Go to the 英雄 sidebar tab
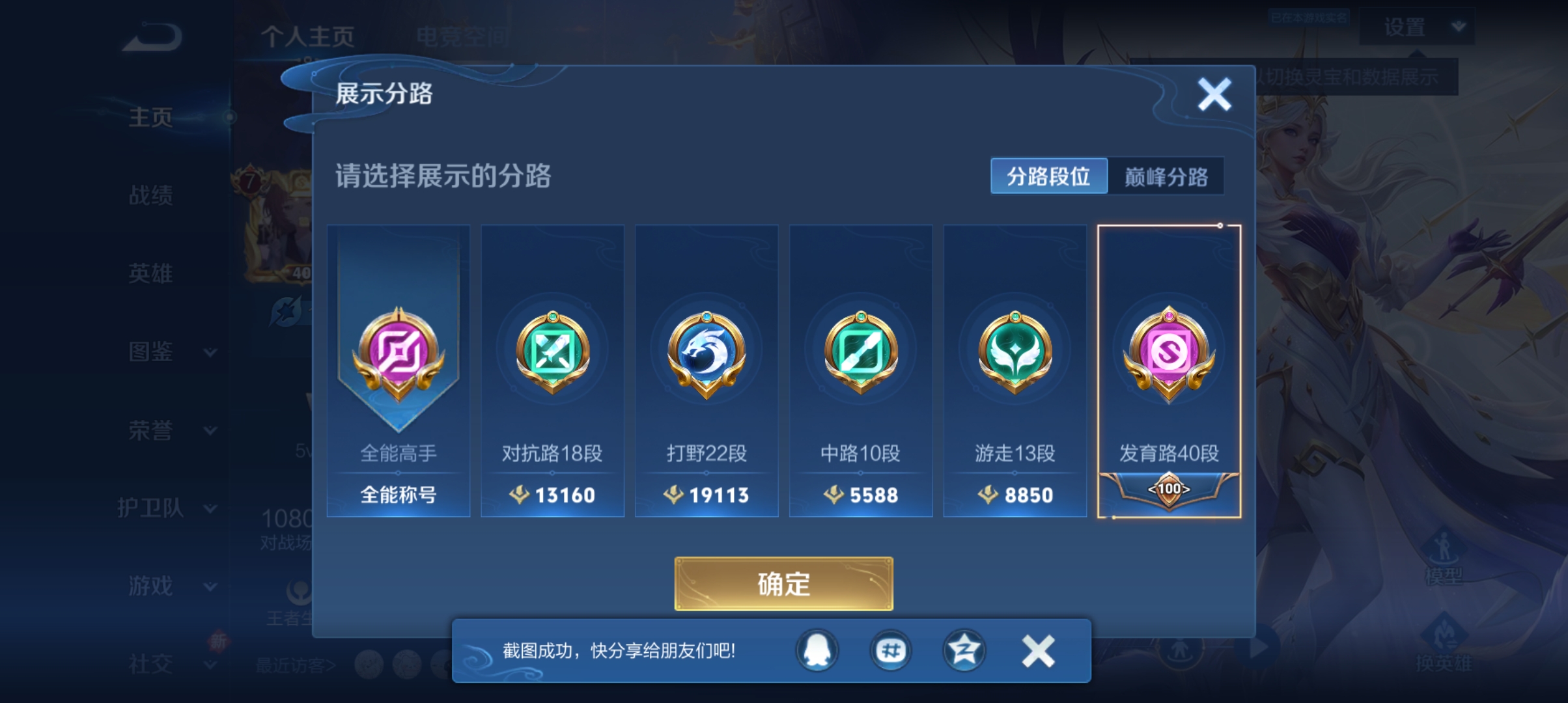 coord(151,273)
